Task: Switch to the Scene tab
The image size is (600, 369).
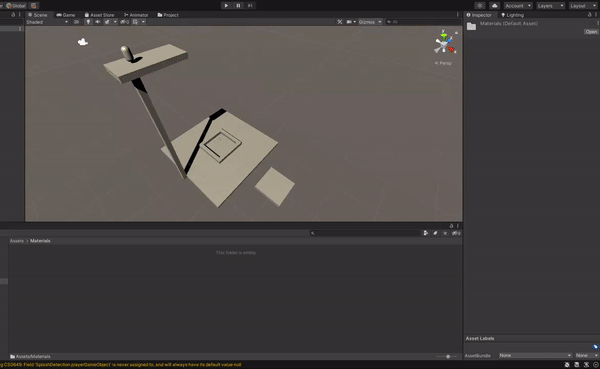Action: tap(38, 15)
